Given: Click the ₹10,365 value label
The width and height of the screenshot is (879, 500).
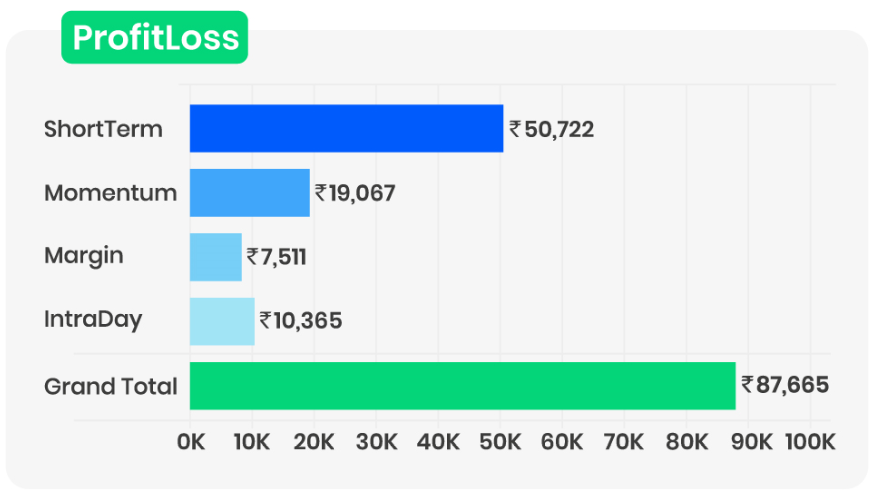Looking at the screenshot, I should (300, 321).
